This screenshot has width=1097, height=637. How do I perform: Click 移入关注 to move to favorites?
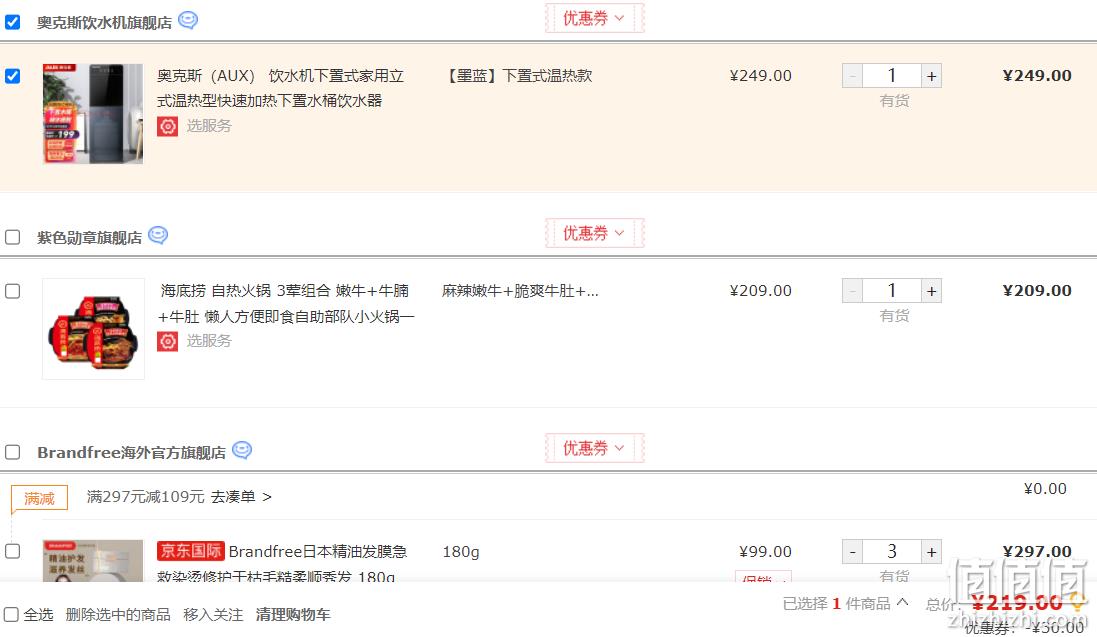[213, 615]
